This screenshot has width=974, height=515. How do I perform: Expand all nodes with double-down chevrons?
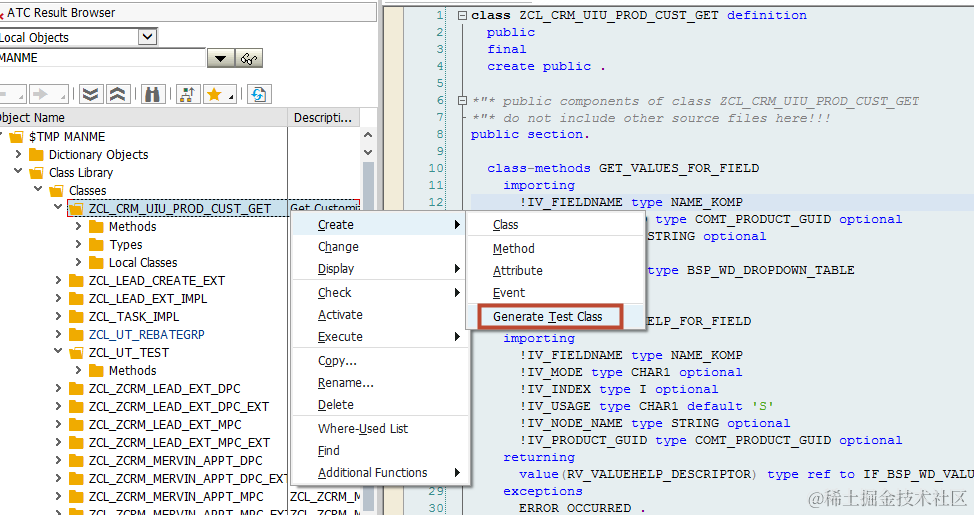tap(91, 94)
